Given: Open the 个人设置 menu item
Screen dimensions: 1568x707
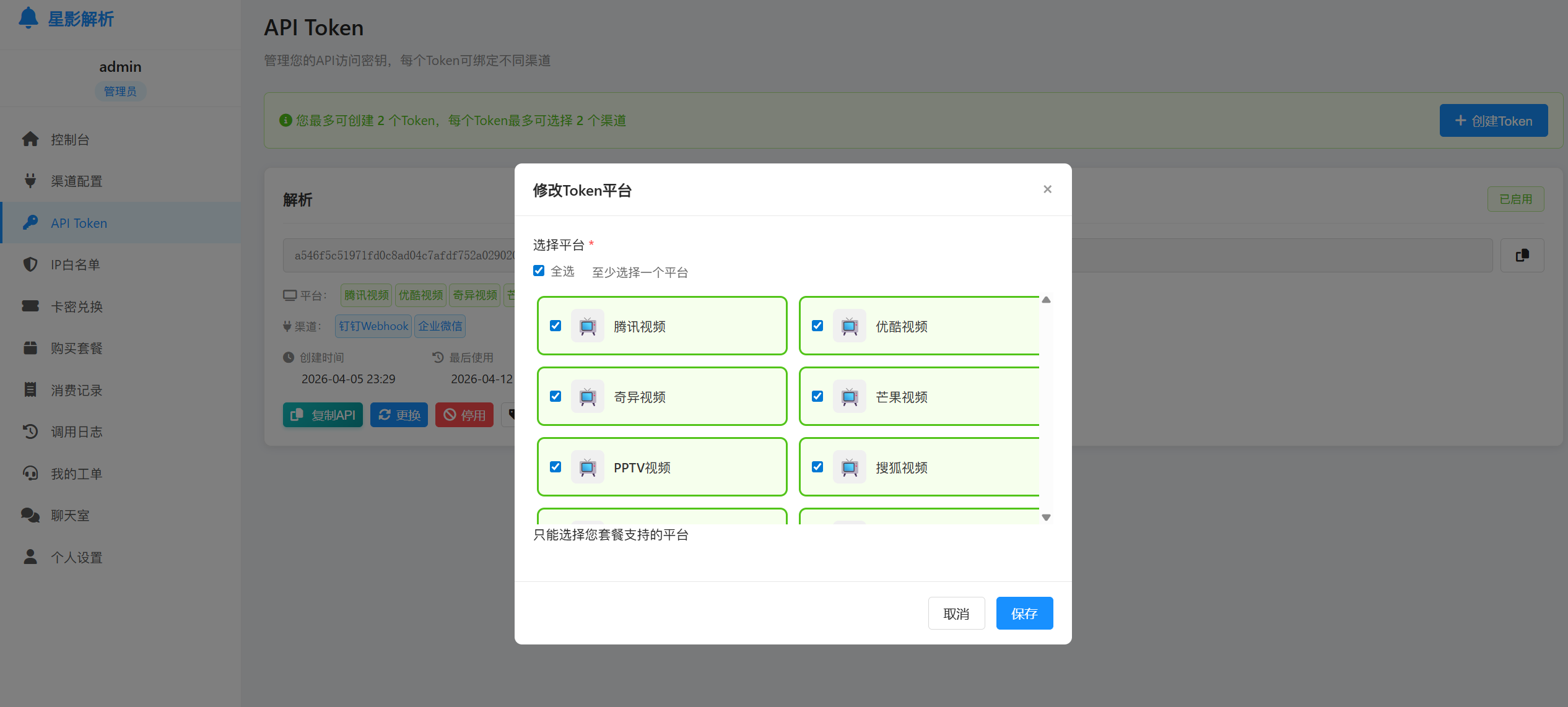Looking at the screenshot, I should click(121, 557).
